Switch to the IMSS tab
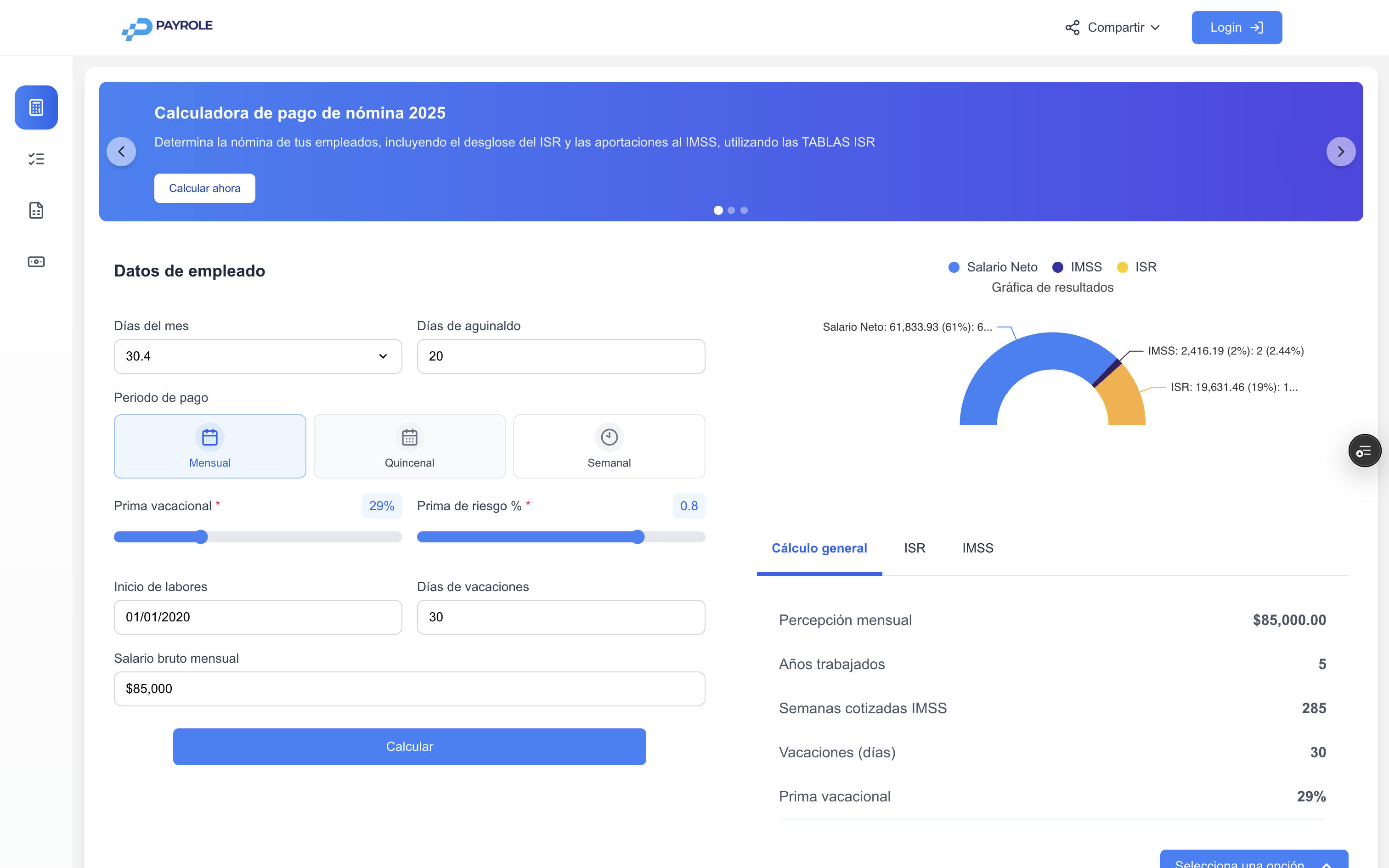 click(977, 548)
